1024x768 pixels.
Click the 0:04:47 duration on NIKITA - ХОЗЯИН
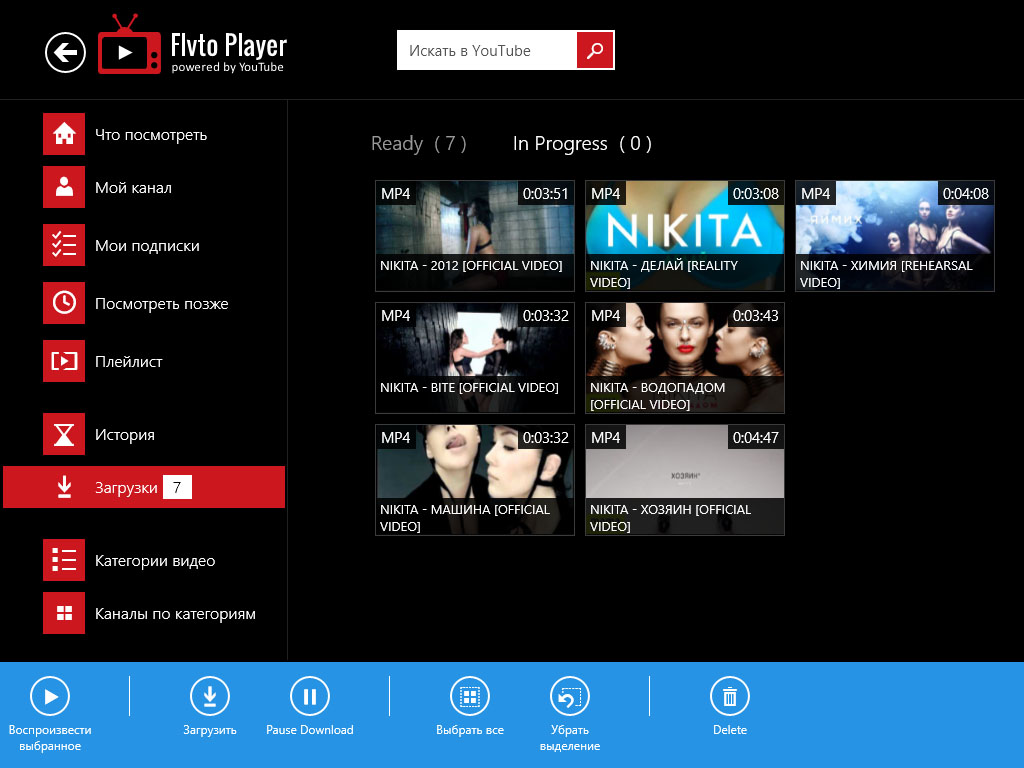(x=756, y=438)
